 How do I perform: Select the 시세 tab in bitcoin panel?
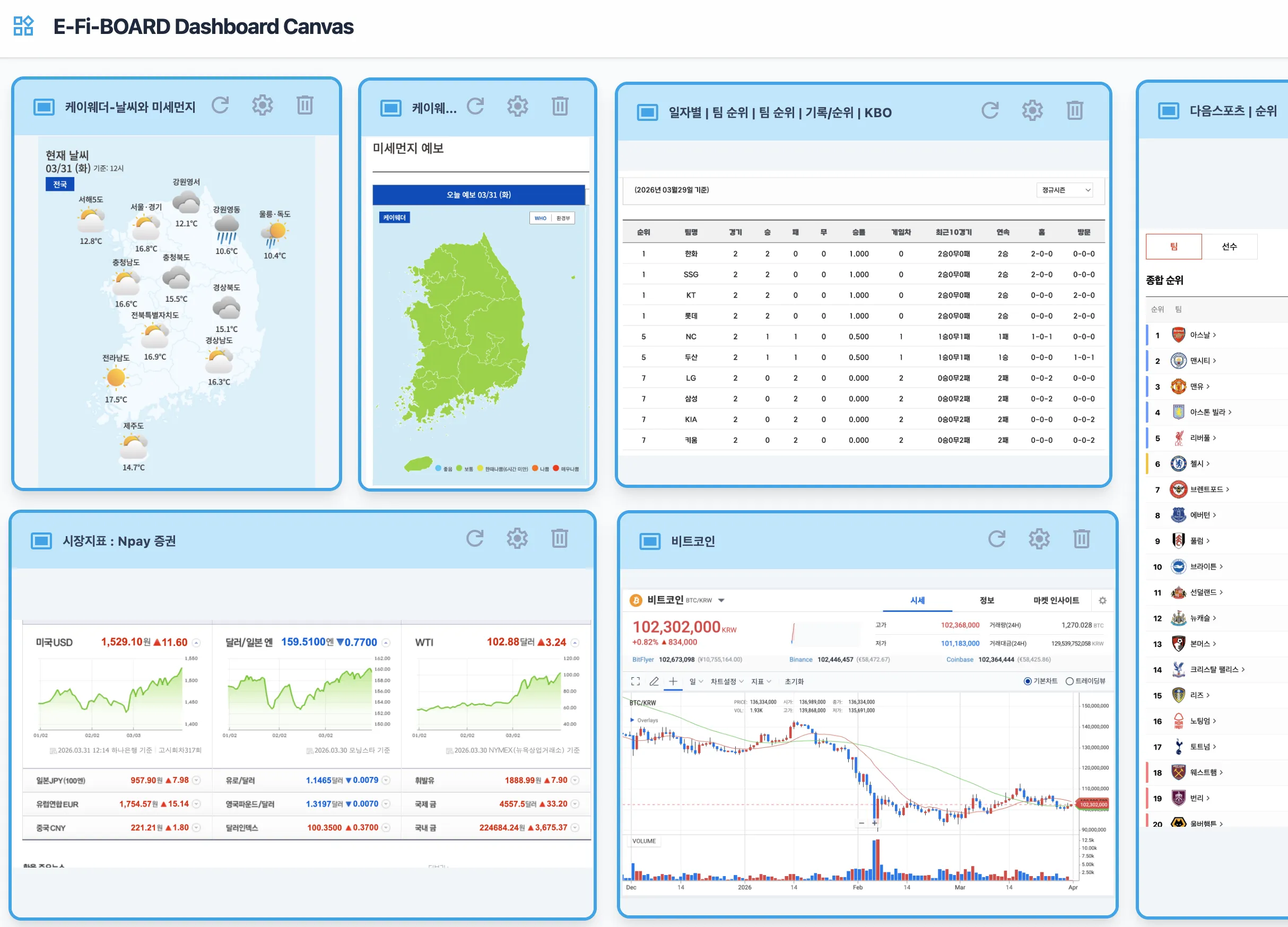pyautogui.click(x=918, y=601)
